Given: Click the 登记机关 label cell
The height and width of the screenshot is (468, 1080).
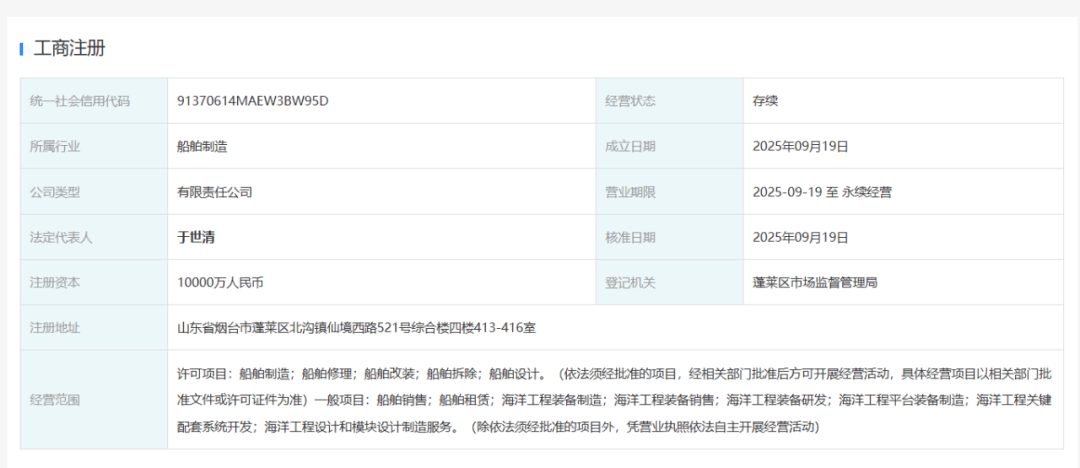Looking at the screenshot, I should pyautogui.click(x=630, y=283).
